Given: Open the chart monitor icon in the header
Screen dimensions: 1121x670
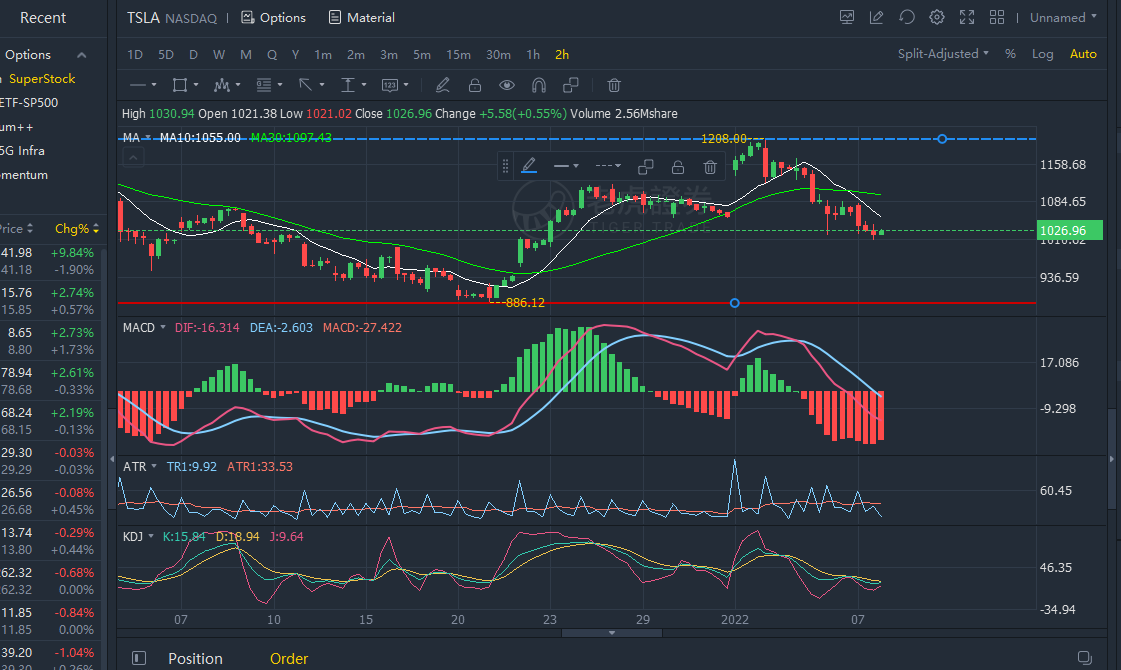Looking at the screenshot, I should (846, 17).
